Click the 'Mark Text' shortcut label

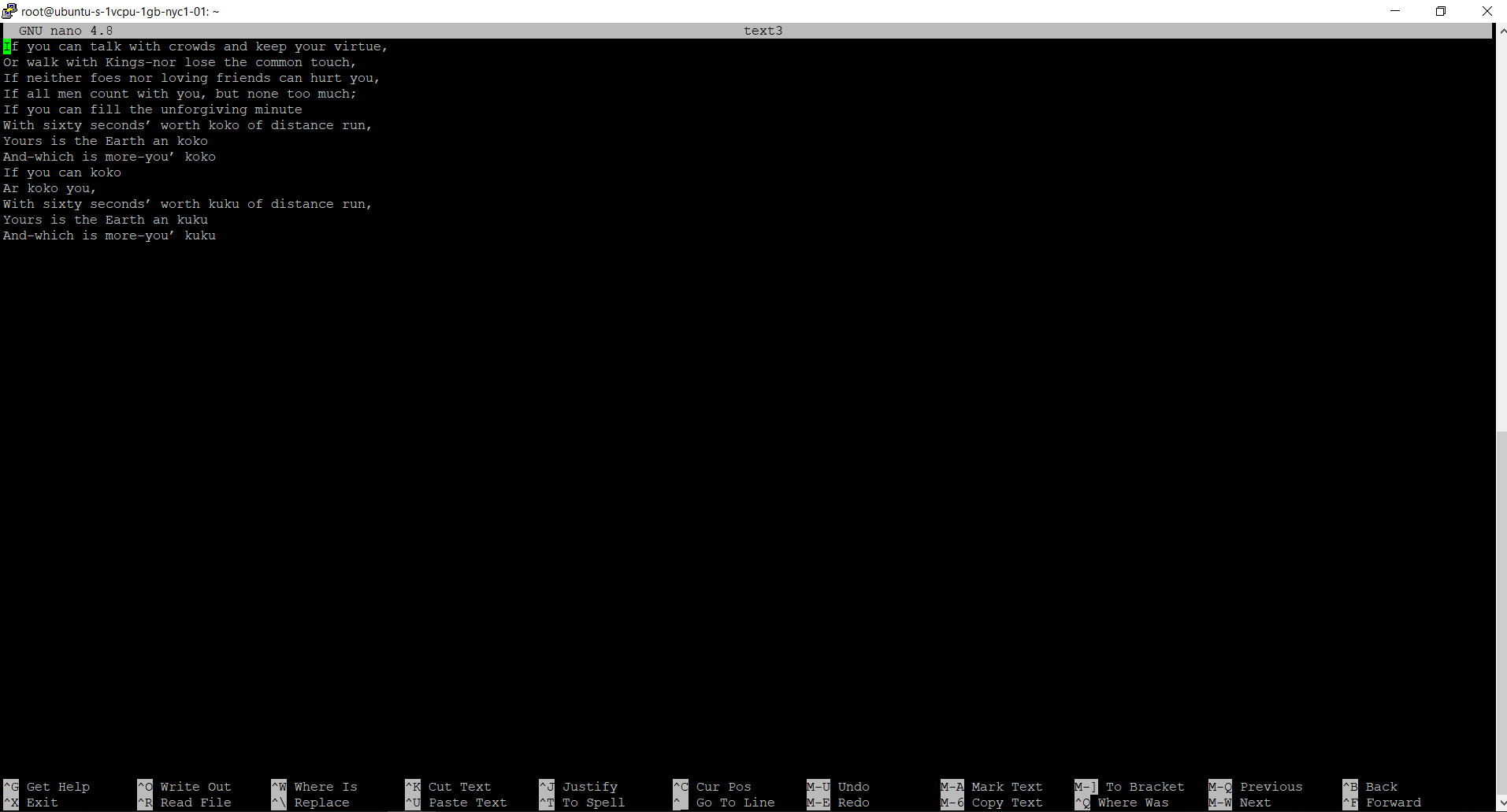coord(1008,787)
